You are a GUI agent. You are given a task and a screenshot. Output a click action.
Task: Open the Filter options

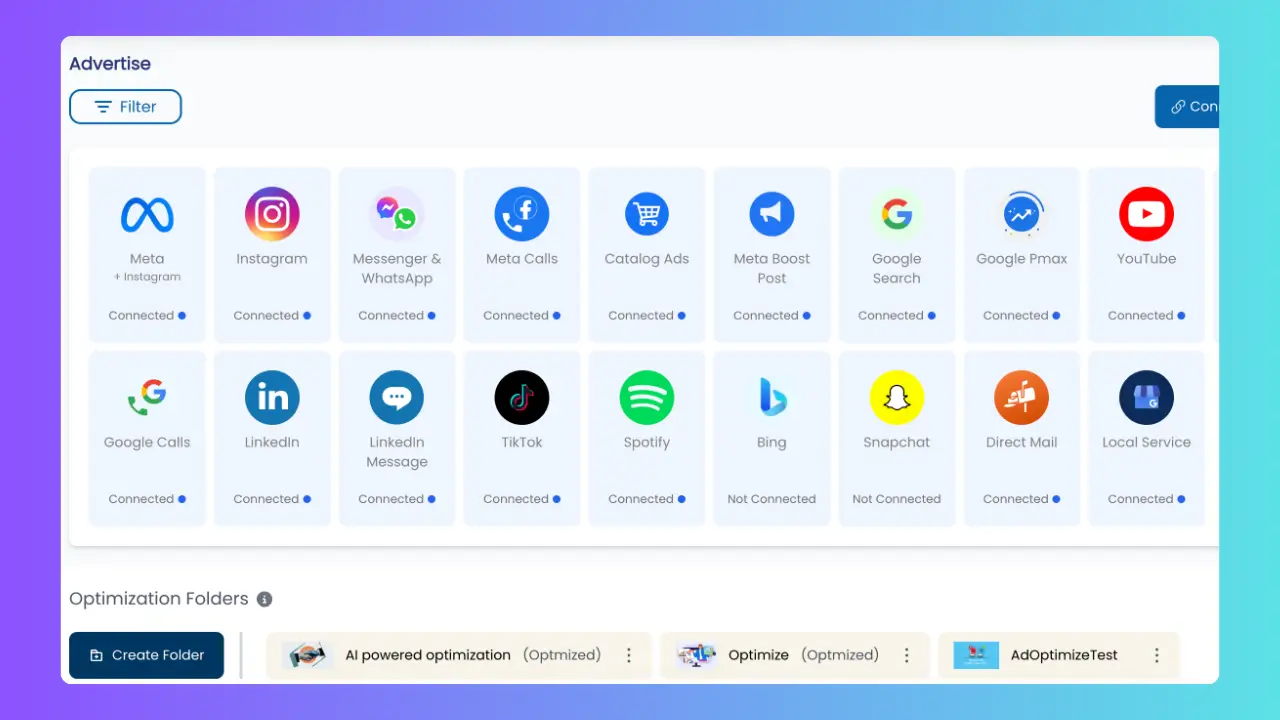[x=125, y=107]
